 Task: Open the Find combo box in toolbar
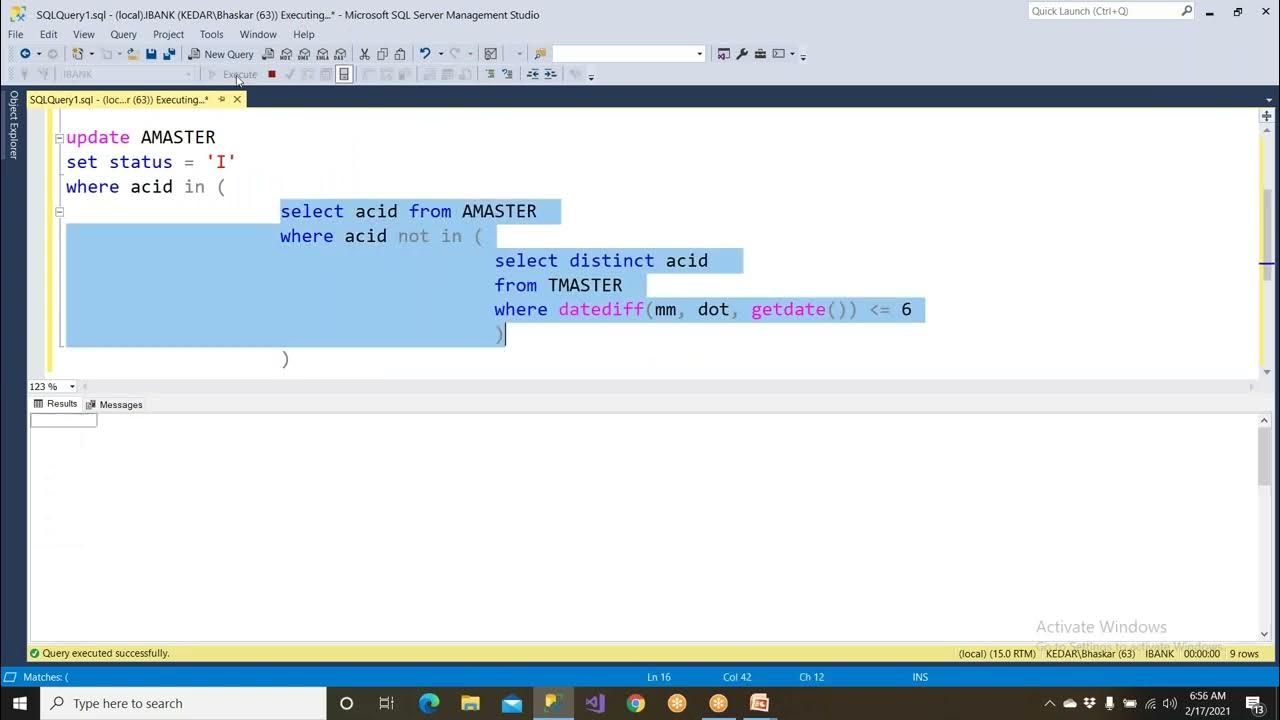tap(629, 54)
